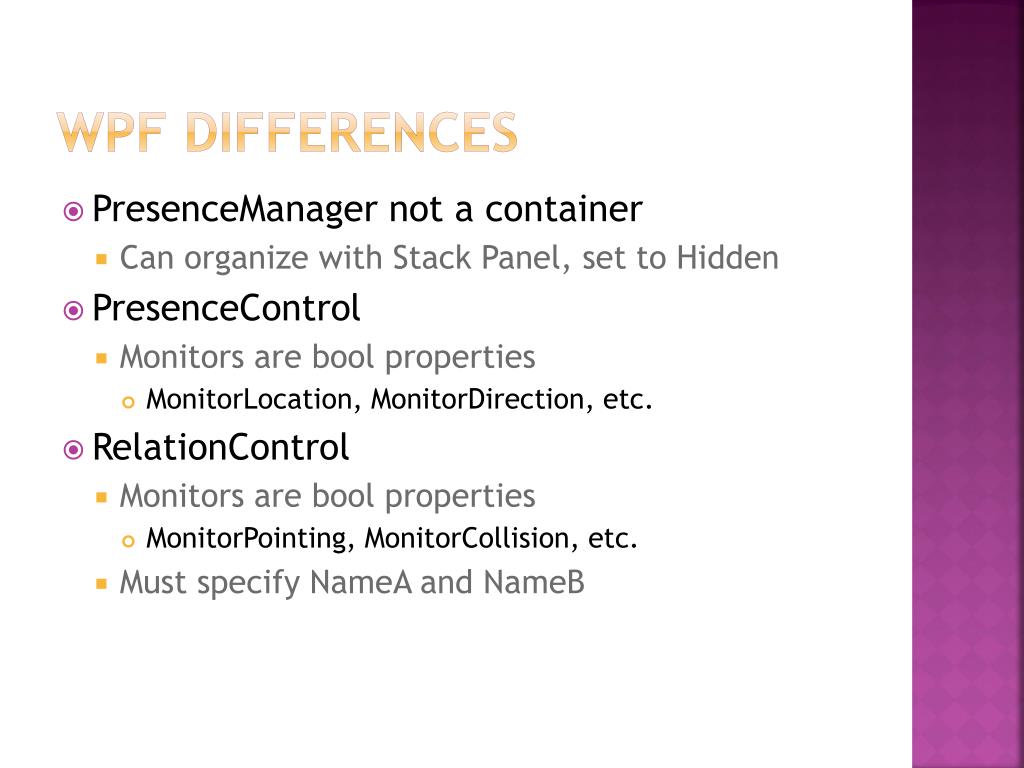Click the circular bullet beside RelationControl
This screenshot has width=1024, height=768.
pyautogui.click(x=73, y=450)
